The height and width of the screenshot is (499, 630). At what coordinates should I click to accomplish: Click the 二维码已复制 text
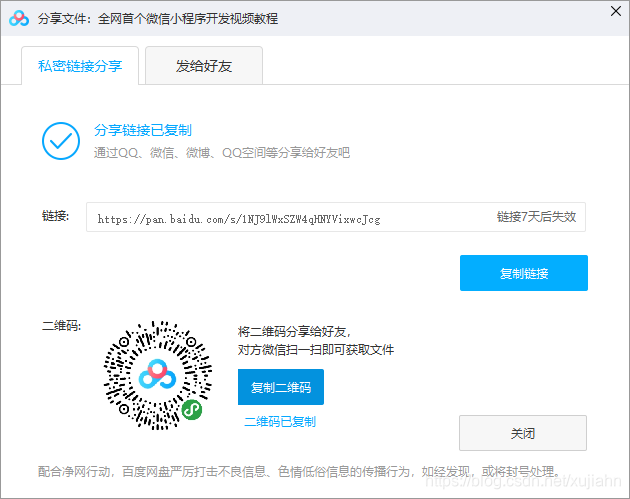point(280,422)
